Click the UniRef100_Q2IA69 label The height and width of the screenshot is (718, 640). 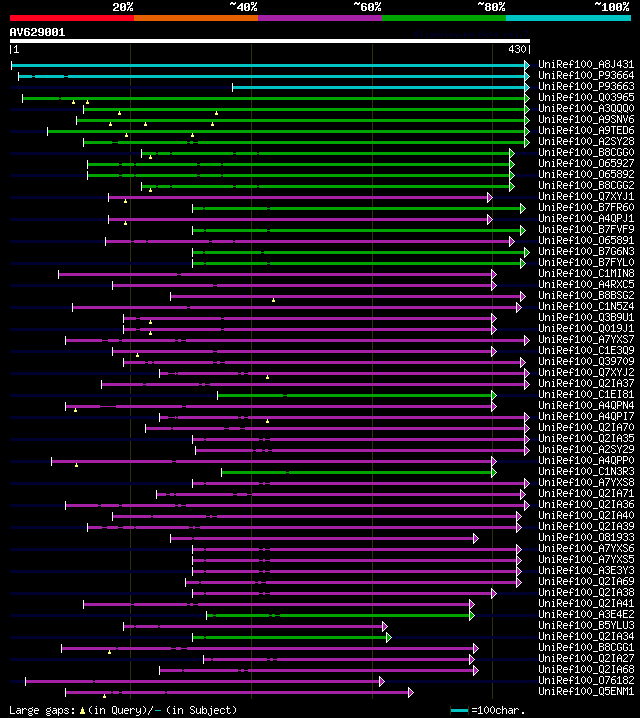tap(586, 581)
